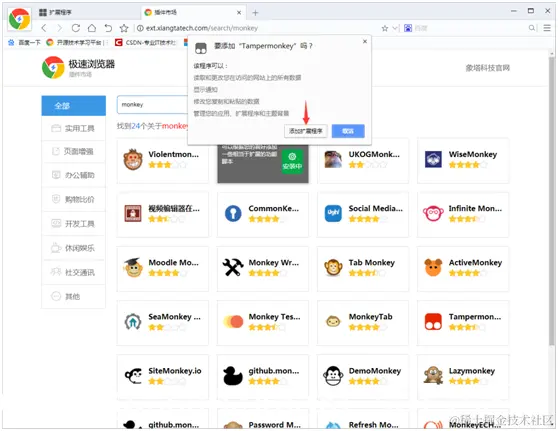Click page vertical scrollbar
558x431 pixels.
pos(552,201)
